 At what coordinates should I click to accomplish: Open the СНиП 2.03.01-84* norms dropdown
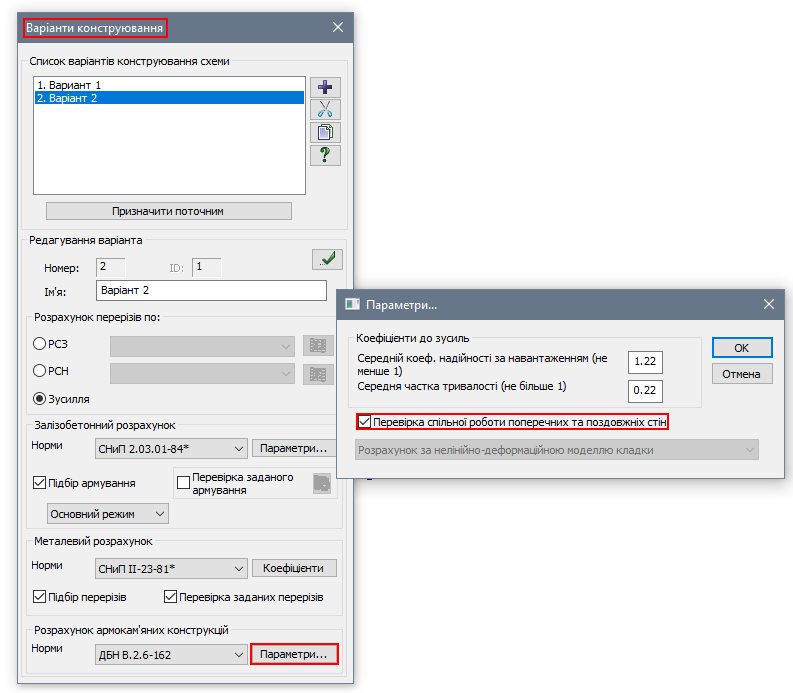(x=170, y=448)
